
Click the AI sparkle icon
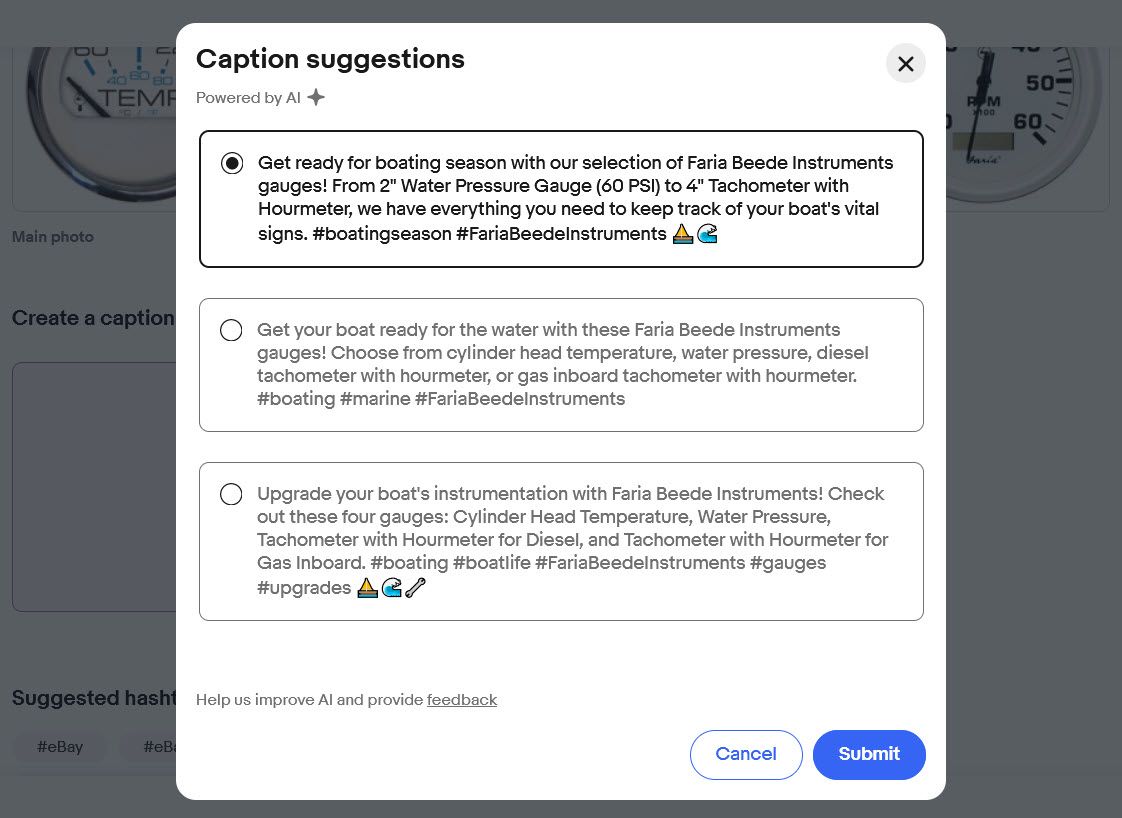[316, 97]
